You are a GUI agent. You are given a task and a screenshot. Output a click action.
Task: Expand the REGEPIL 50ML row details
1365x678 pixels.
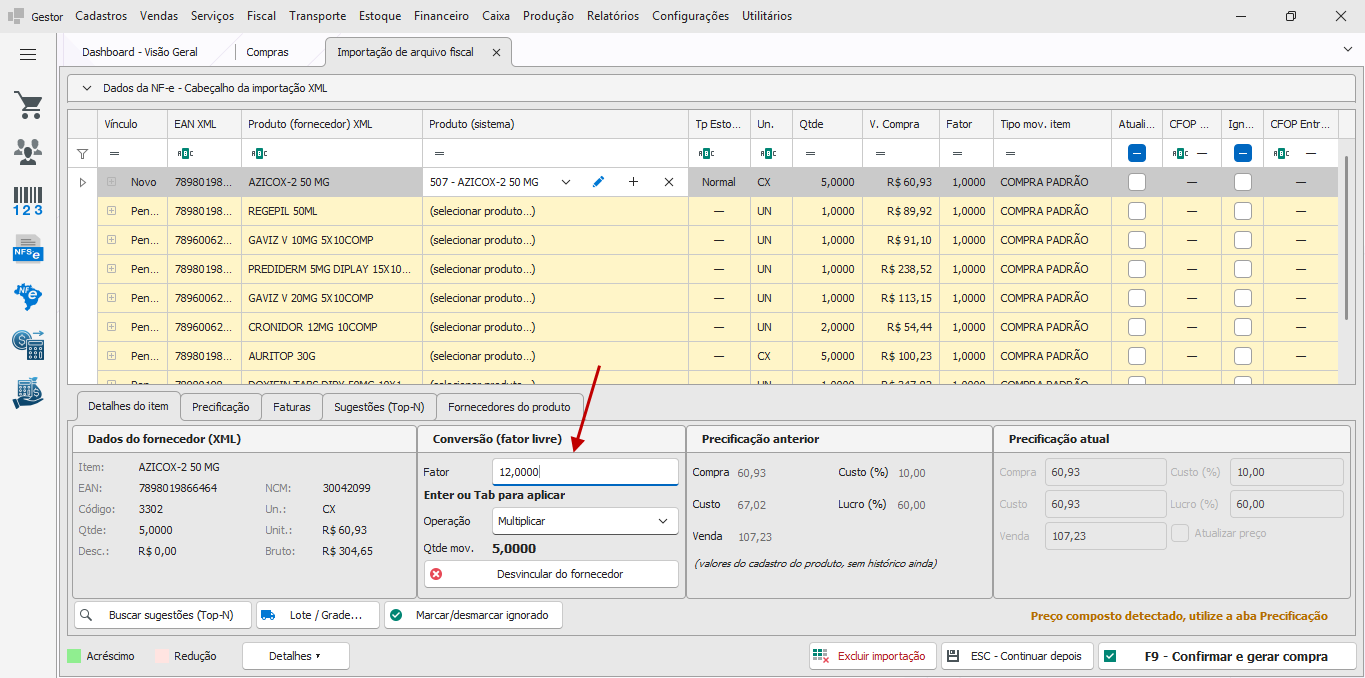click(111, 211)
